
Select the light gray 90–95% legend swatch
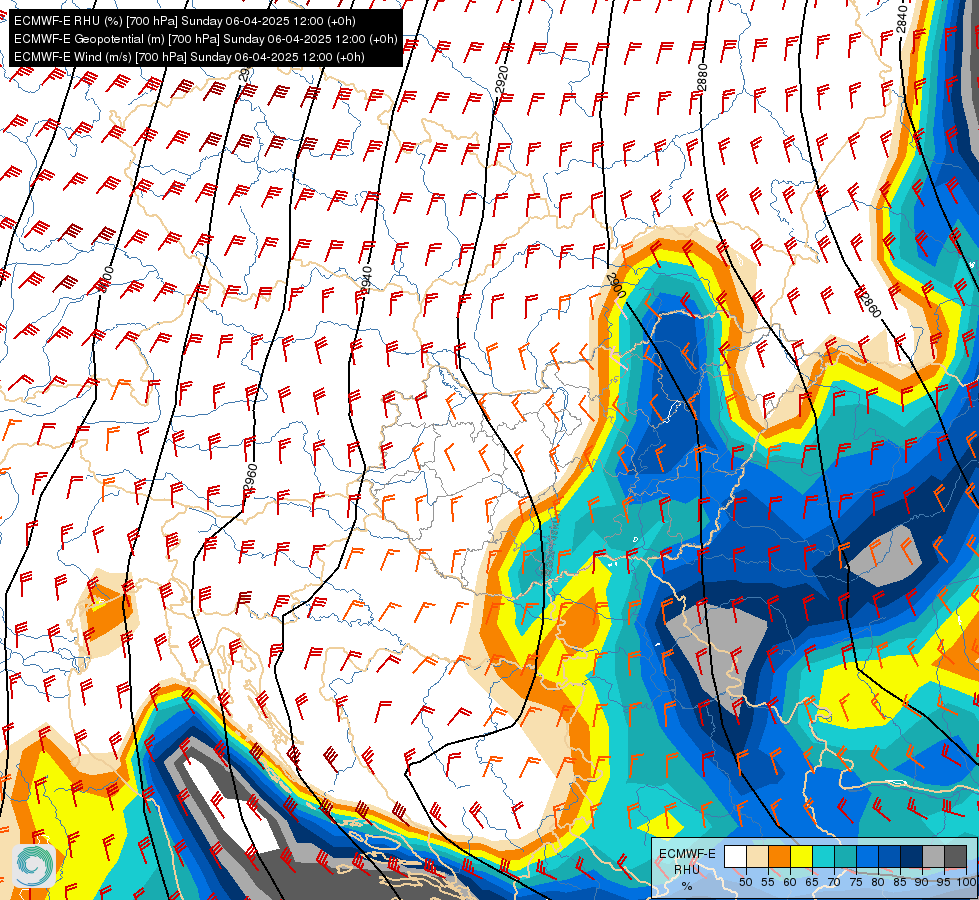pos(933,856)
